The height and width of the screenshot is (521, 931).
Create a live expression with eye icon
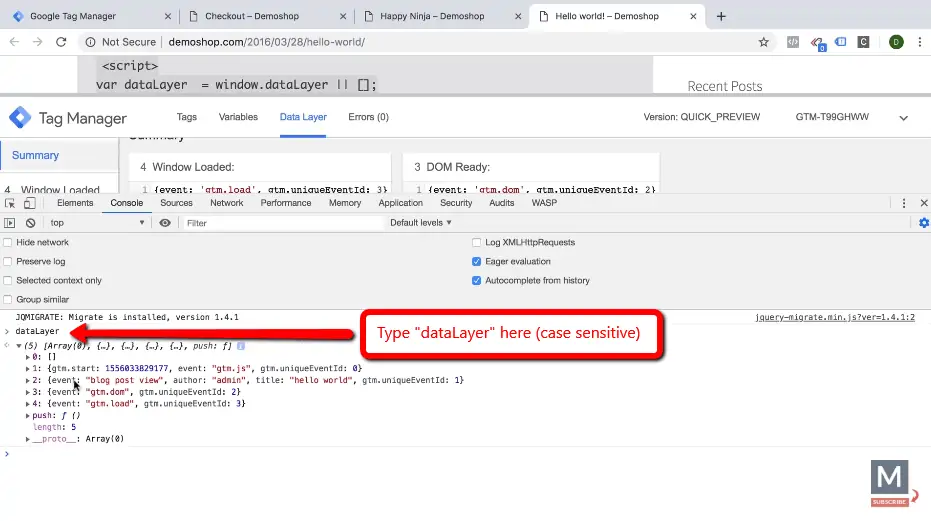[164, 223]
